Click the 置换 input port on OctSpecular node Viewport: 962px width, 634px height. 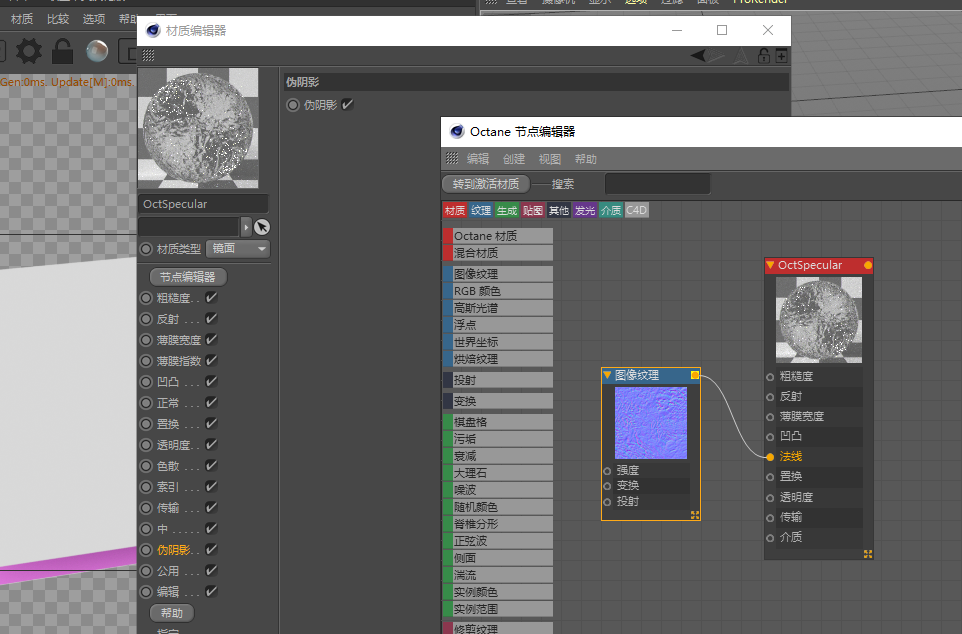(770, 477)
